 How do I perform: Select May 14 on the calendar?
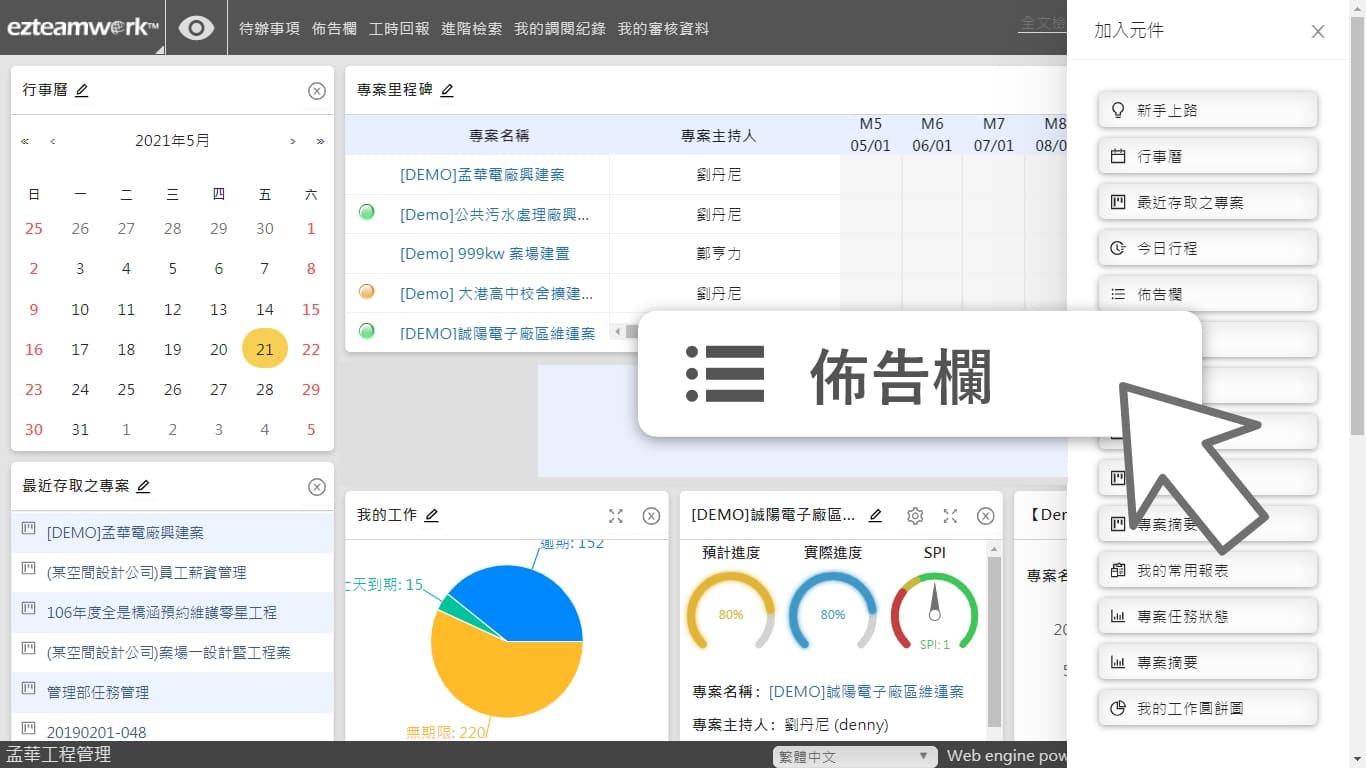[265, 310]
